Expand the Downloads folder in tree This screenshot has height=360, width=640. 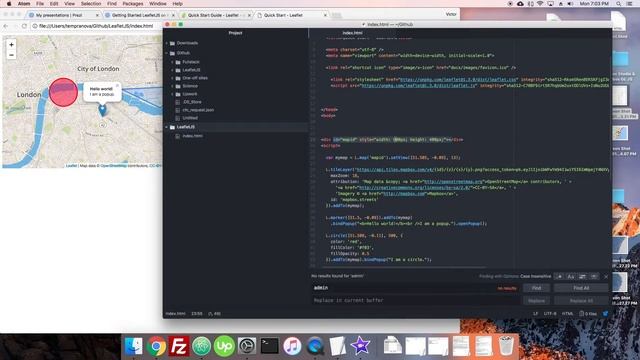pos(167,43)
